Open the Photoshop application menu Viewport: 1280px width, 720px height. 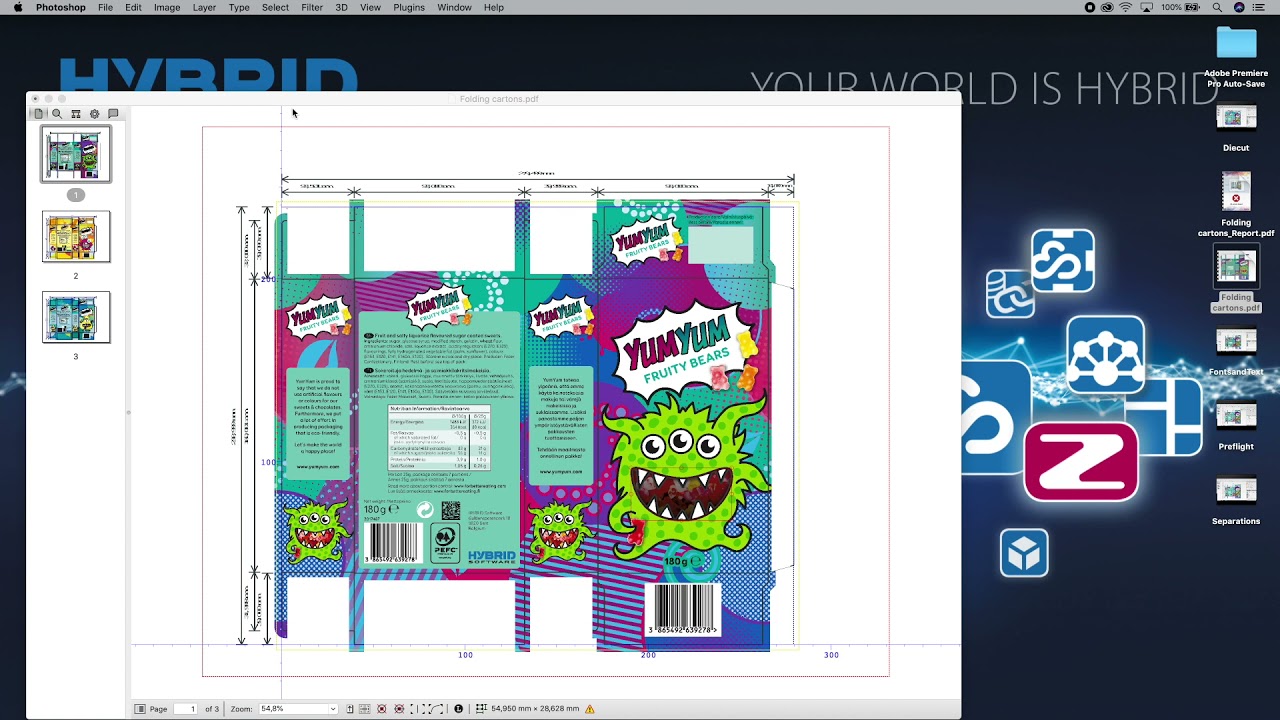pos(61,7)
